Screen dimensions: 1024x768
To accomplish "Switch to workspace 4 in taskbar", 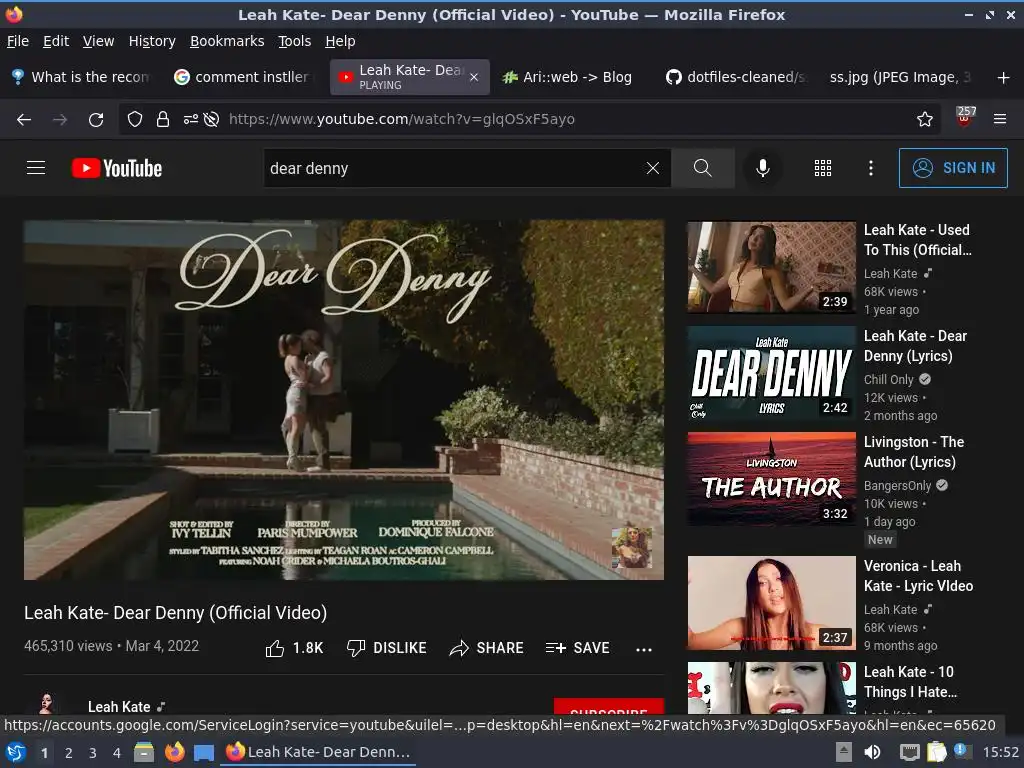I will tap(116, 753).
